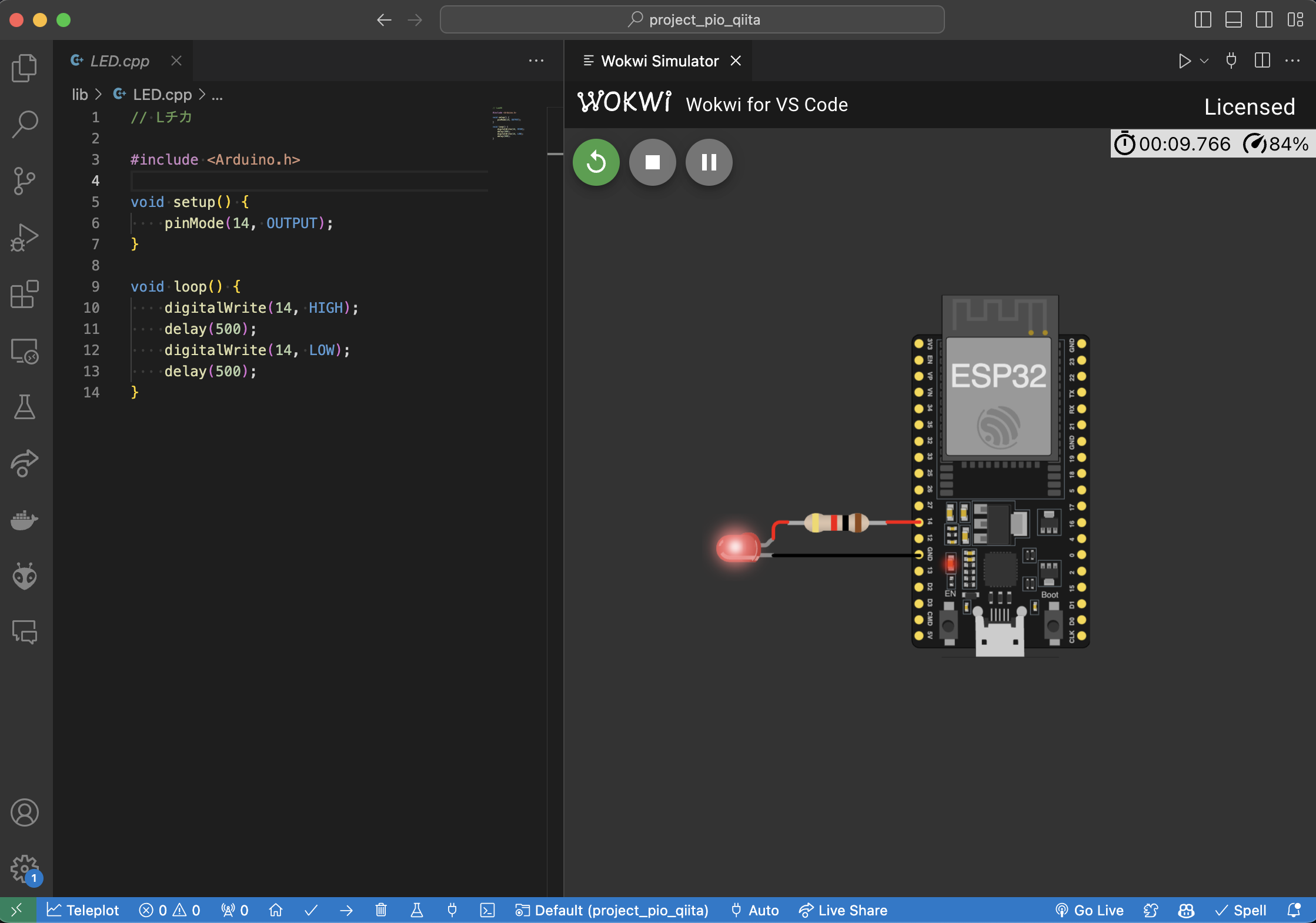Show errors and warnings count
This screenshot has height=923, width=1316.
[169, 910]
